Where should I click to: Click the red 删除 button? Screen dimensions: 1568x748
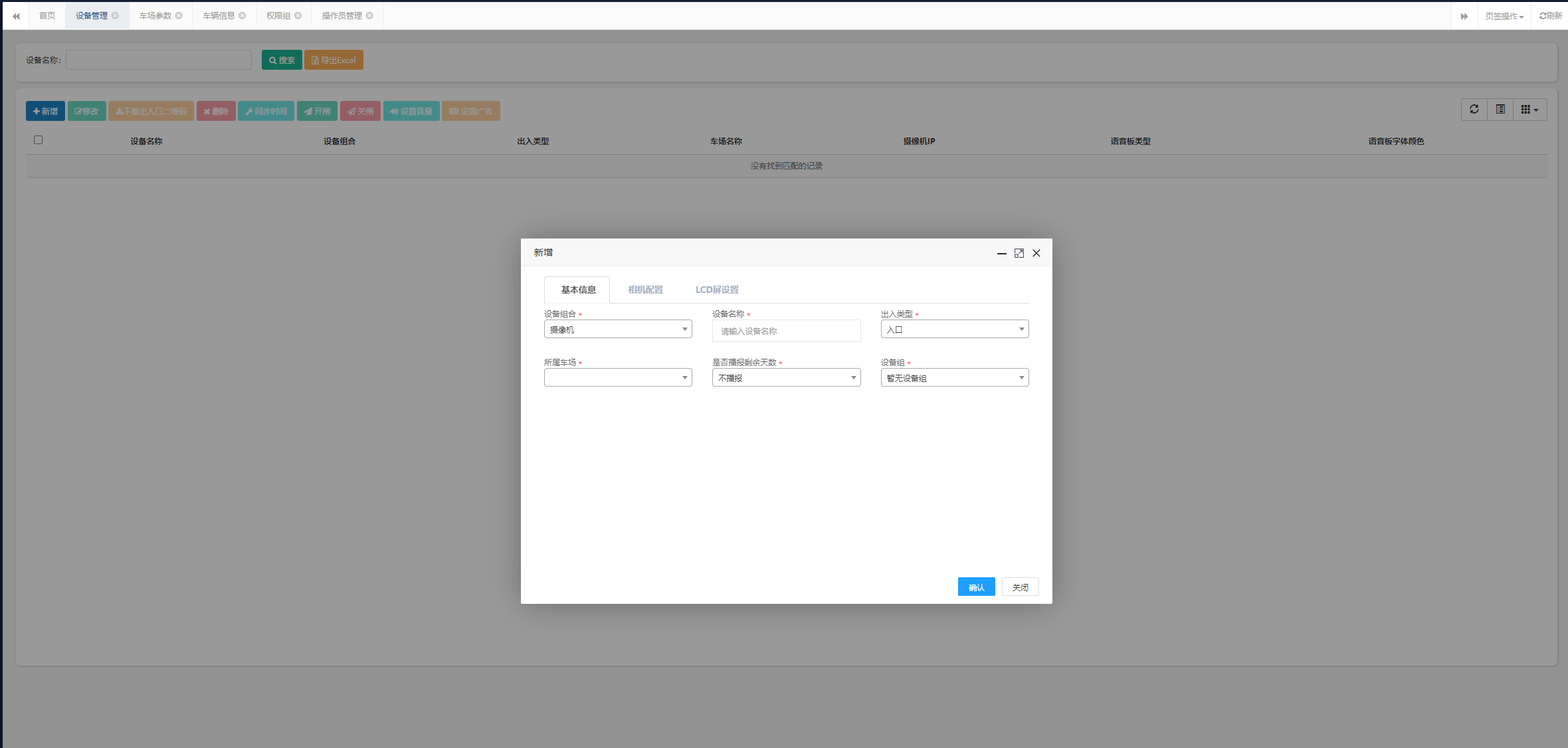[216, 111]
